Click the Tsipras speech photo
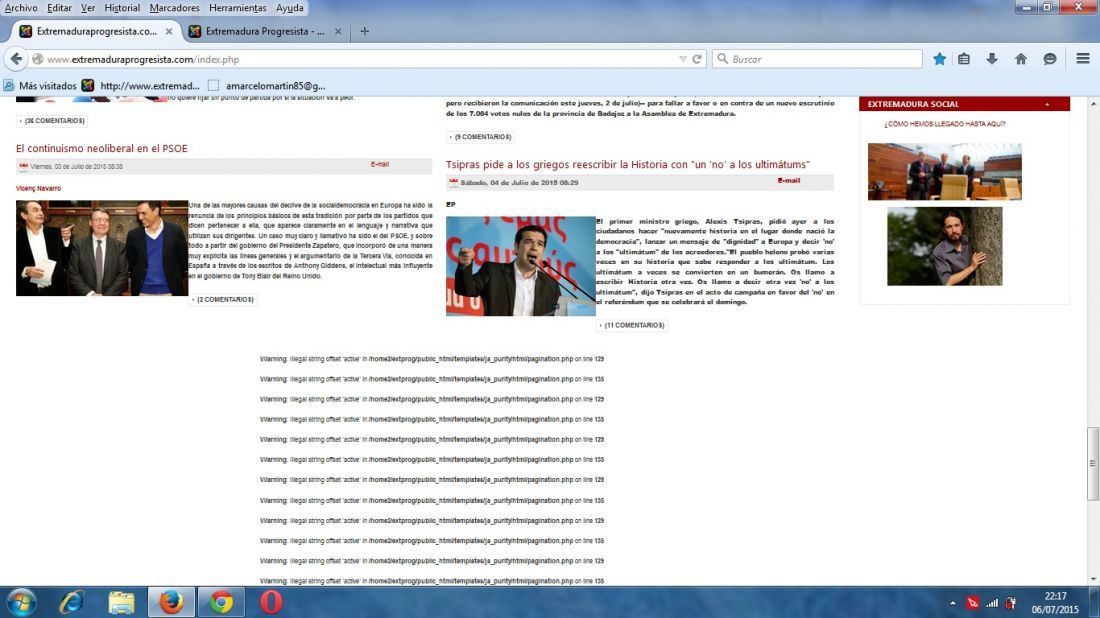Viewport: 1100px width, 618px height. [x=521, y=266]
